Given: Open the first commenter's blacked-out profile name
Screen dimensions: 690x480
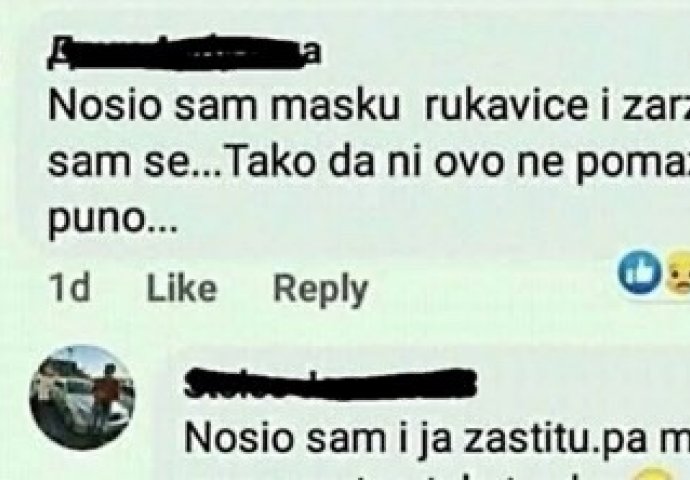Looking at the screenshot, I should (177, 53).
